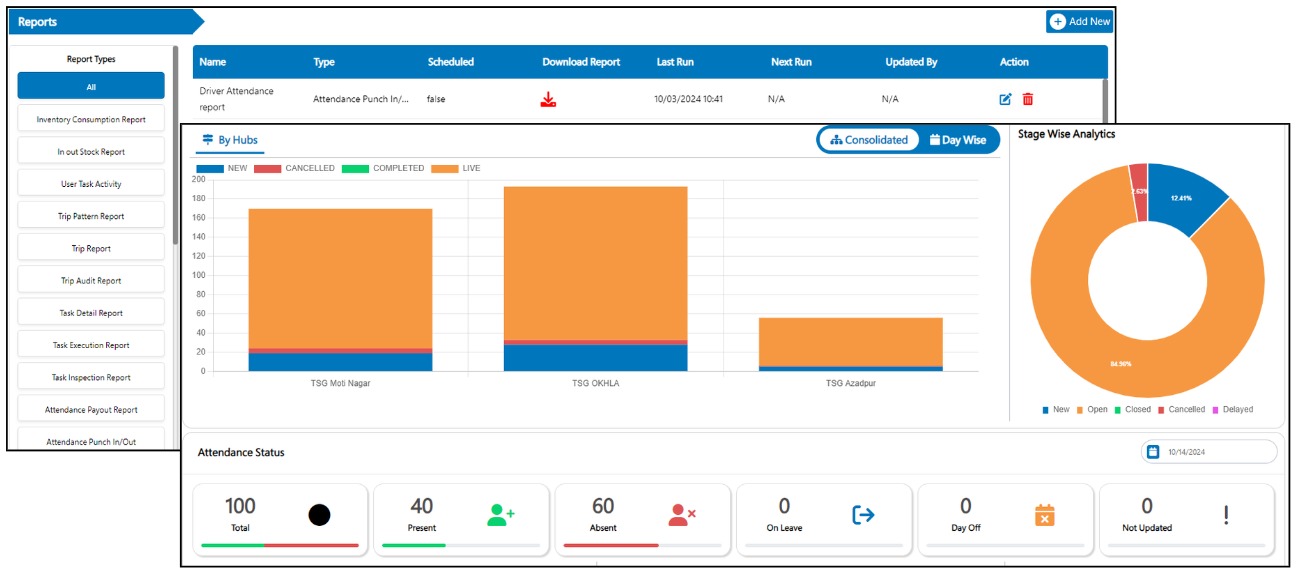Click the green Present user icon

click(x=500, y=515)
